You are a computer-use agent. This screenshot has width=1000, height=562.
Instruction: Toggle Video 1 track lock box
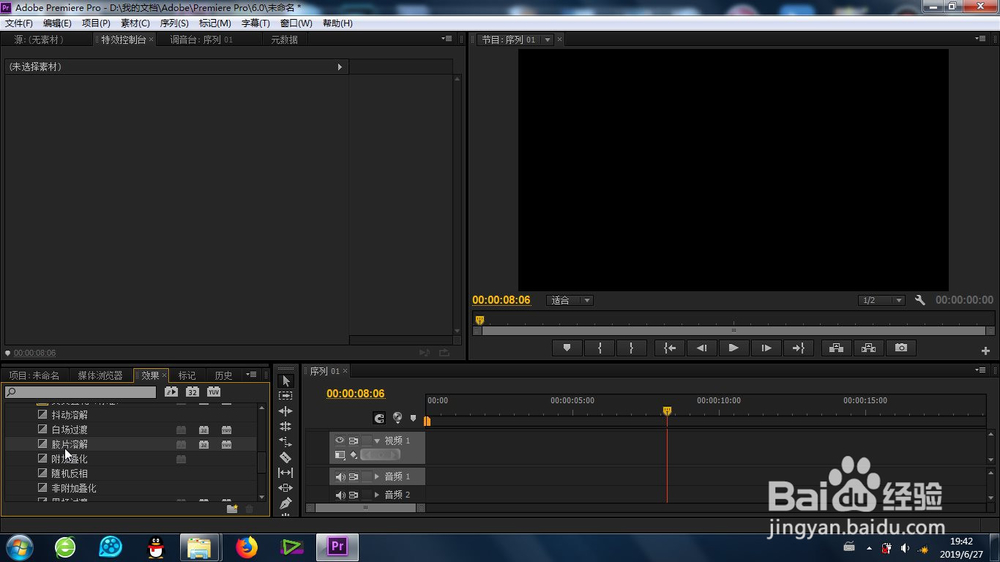point(366,440)
